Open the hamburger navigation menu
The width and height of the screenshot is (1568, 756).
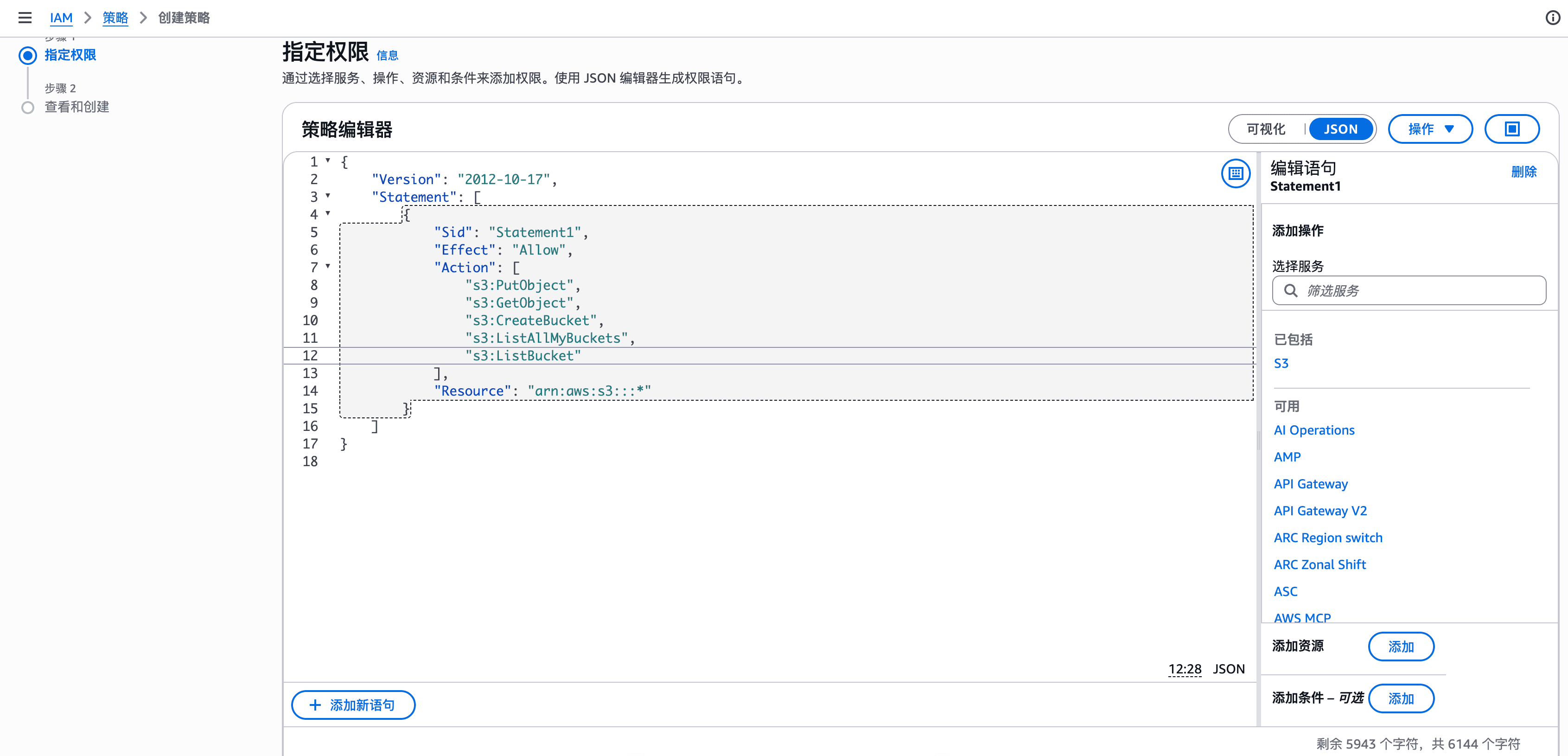25,18
